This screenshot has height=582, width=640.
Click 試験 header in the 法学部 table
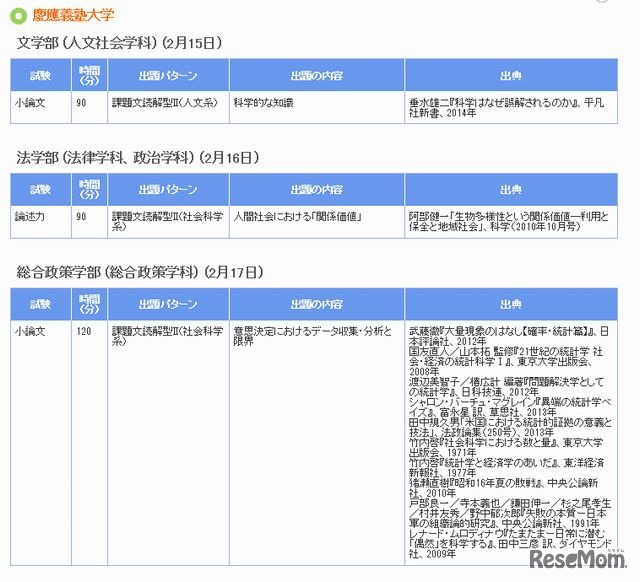pyautogui.click(x=40, y=189)
